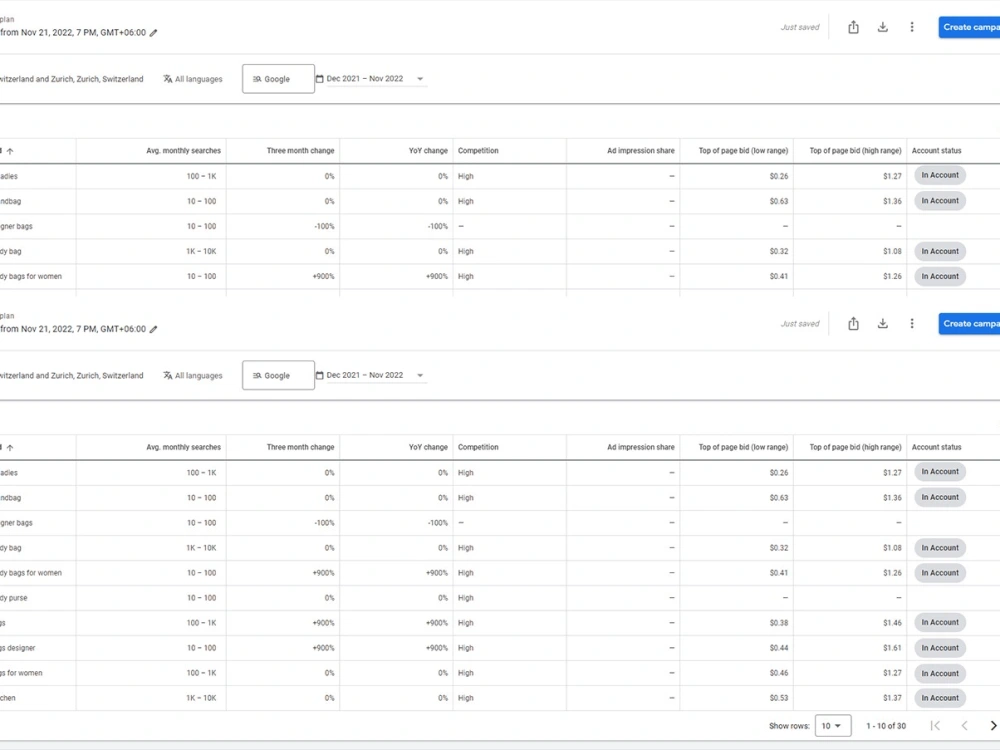Image resolution: width=1000 pixels, height=750 pixels.
Task: Click the sort arrow in the lower table header
Action: (10, 448)
